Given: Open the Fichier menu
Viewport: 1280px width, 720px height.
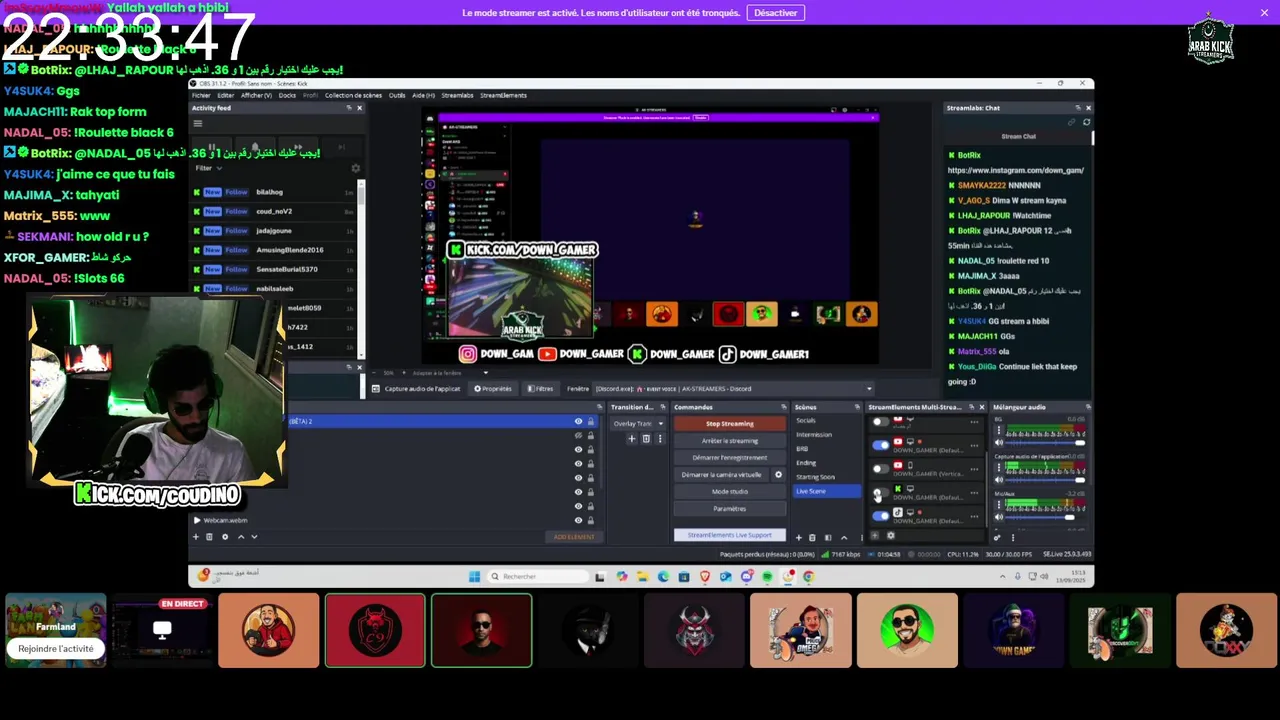Looking at the screenshot, I should point(201,95).
